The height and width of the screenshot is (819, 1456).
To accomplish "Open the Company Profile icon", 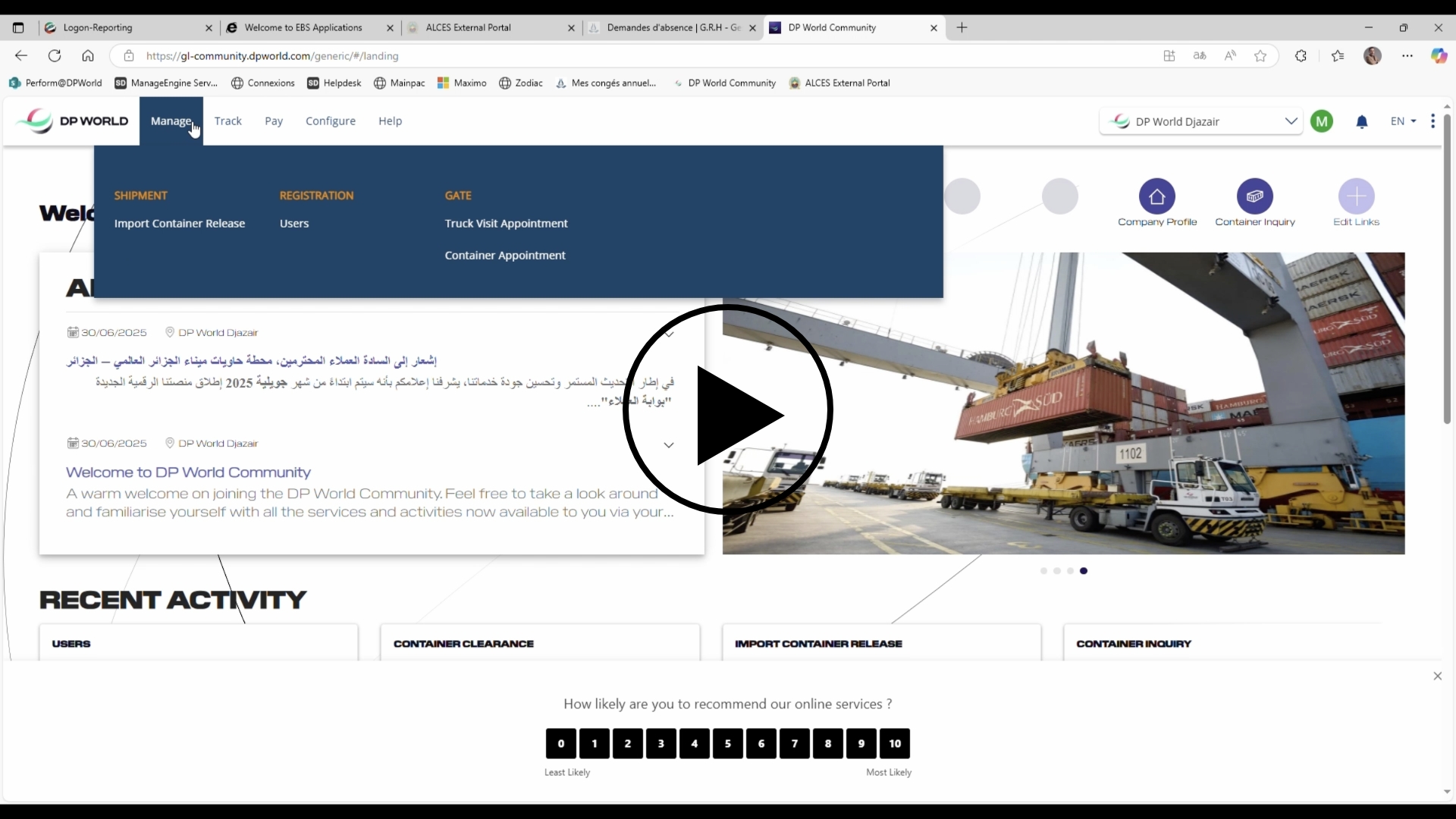I will (x=1156, y=196).
